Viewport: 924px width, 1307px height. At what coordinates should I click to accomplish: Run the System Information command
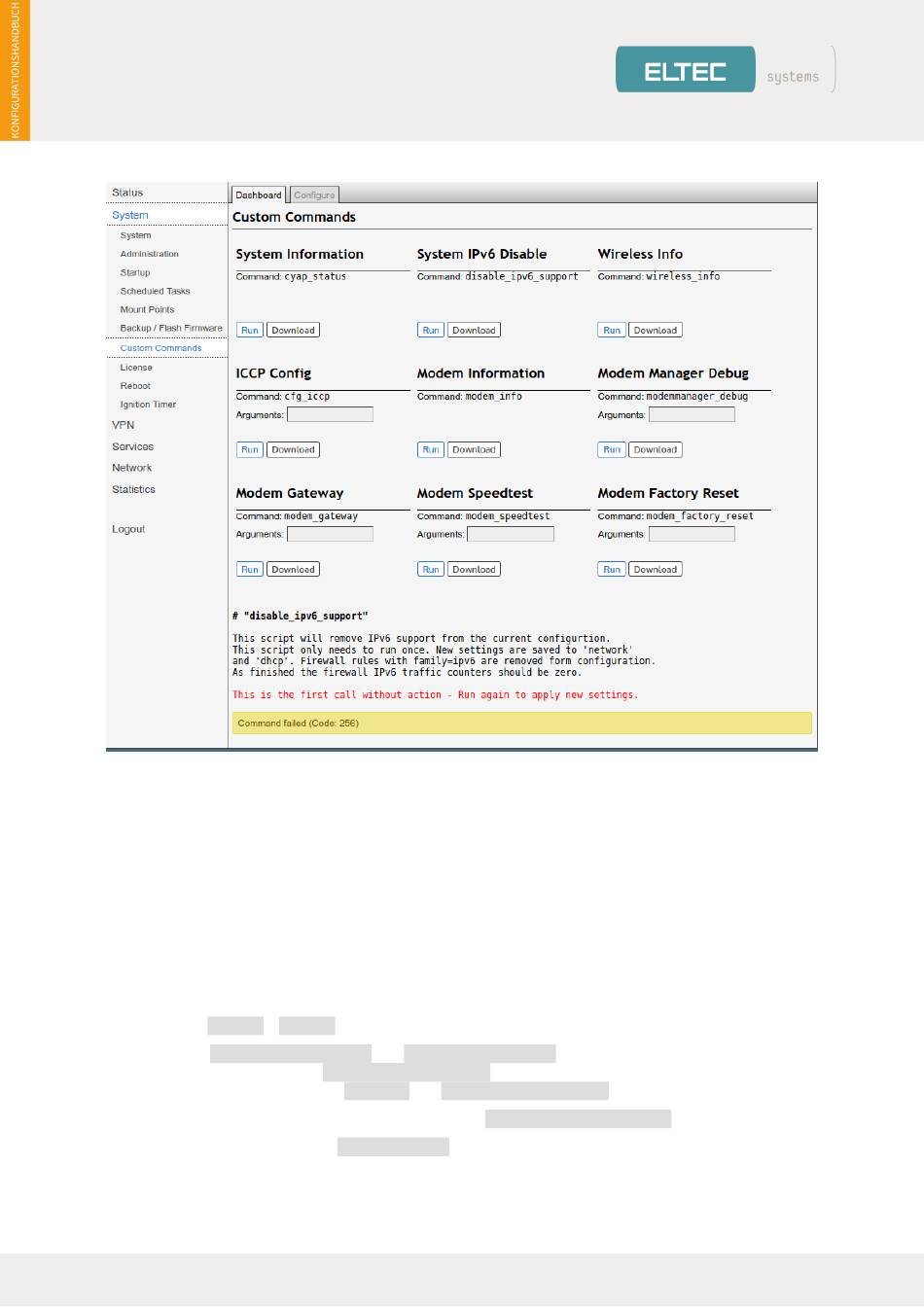point(250,330)
